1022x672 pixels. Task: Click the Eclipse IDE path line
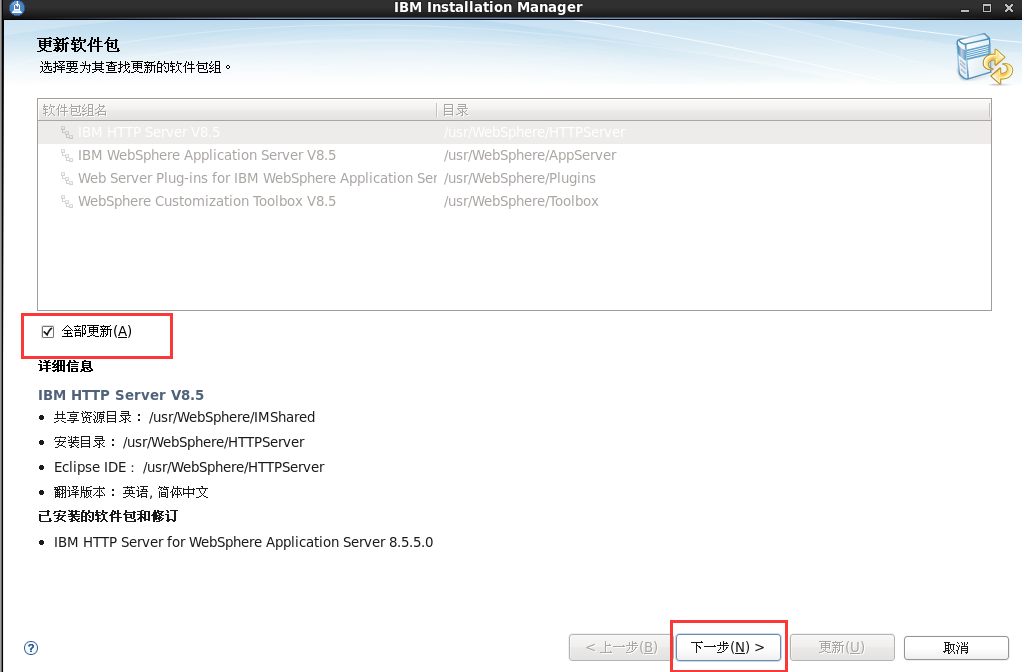pos(189,467)
